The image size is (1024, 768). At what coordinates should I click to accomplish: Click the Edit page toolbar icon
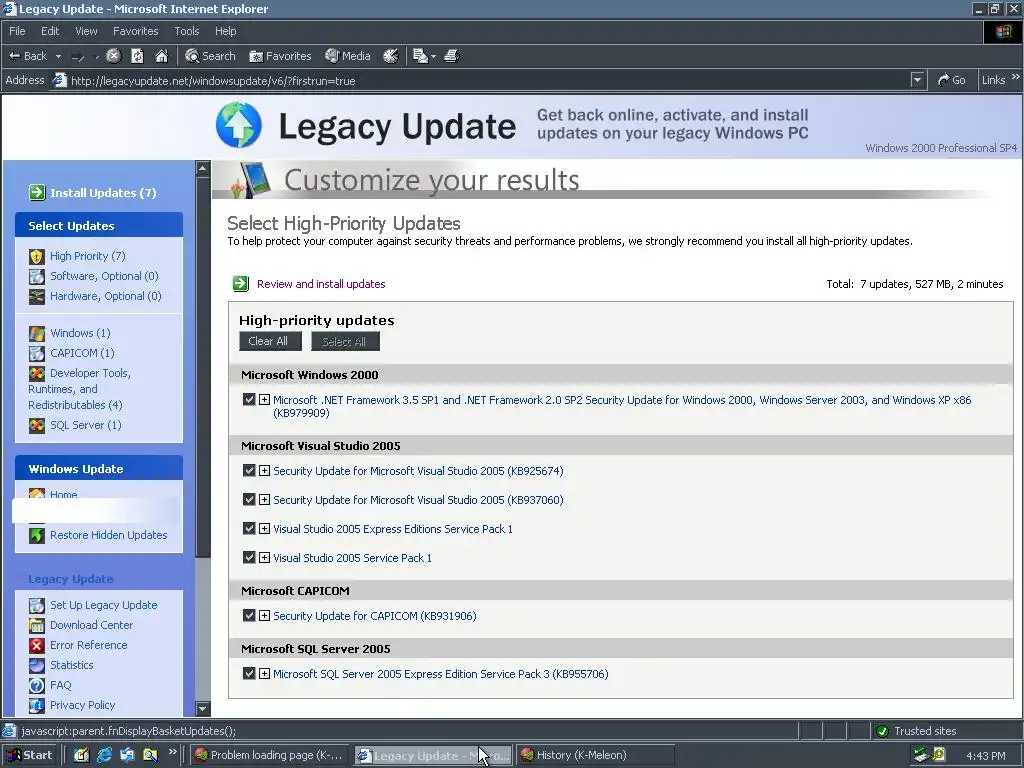point(420,56)
